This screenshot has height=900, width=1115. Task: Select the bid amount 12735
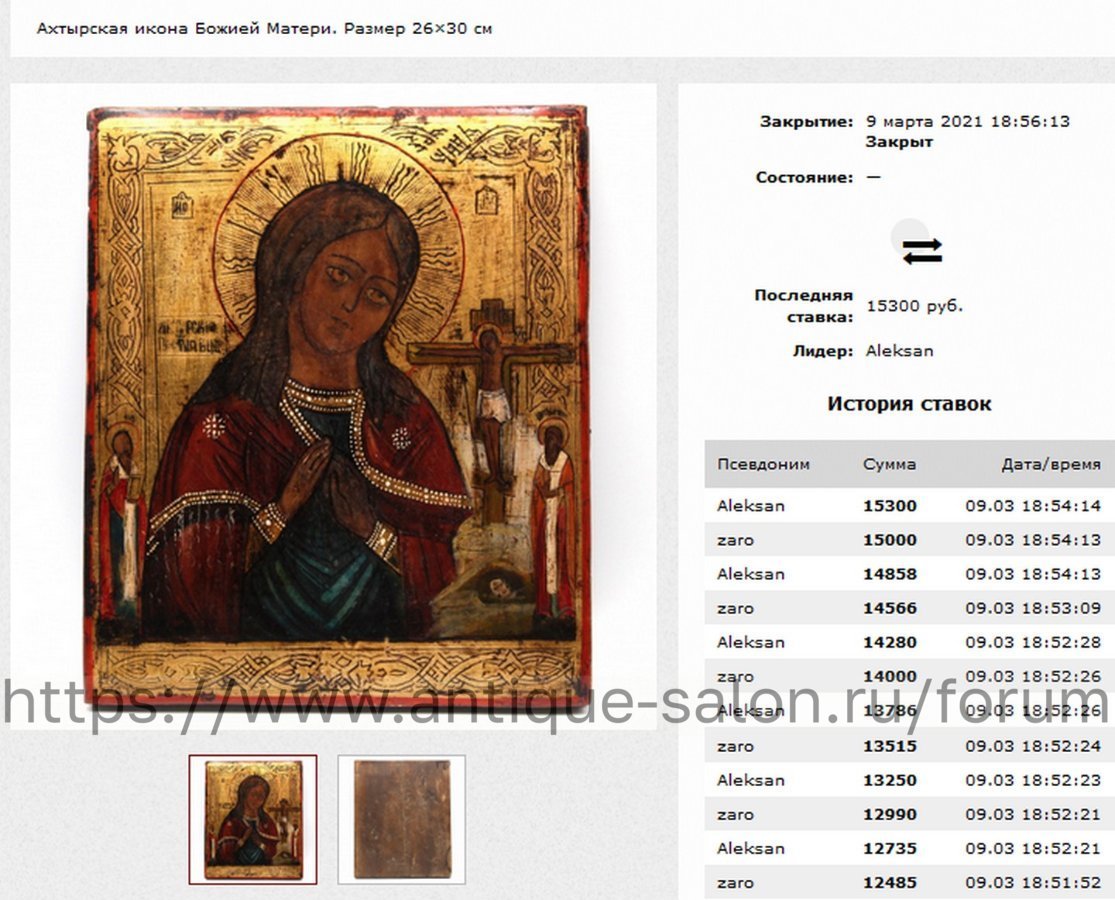point(890,849)
